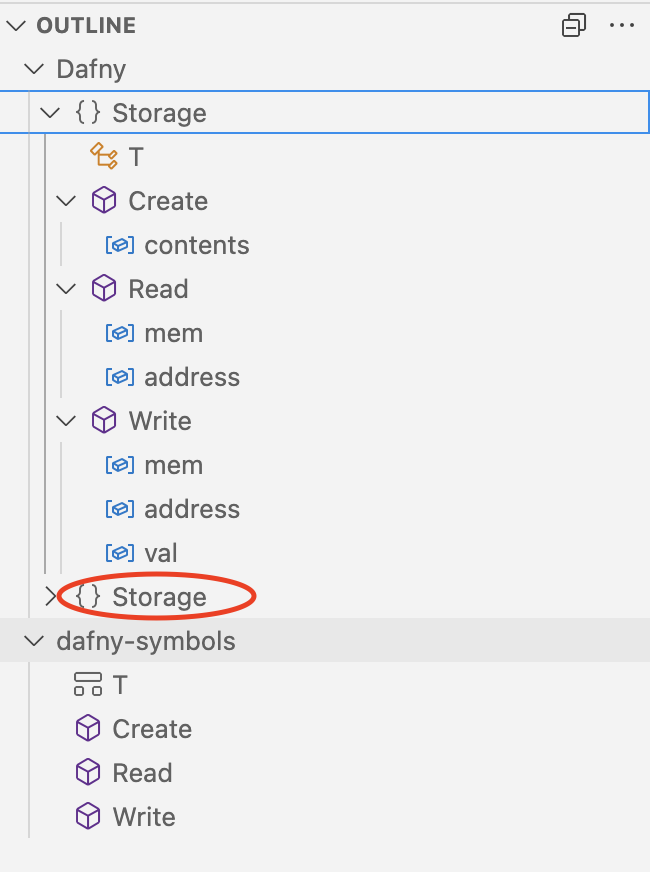The image size is (650, 872).
Task: Select the address entry under Read
Action: (x=192, y=376)
